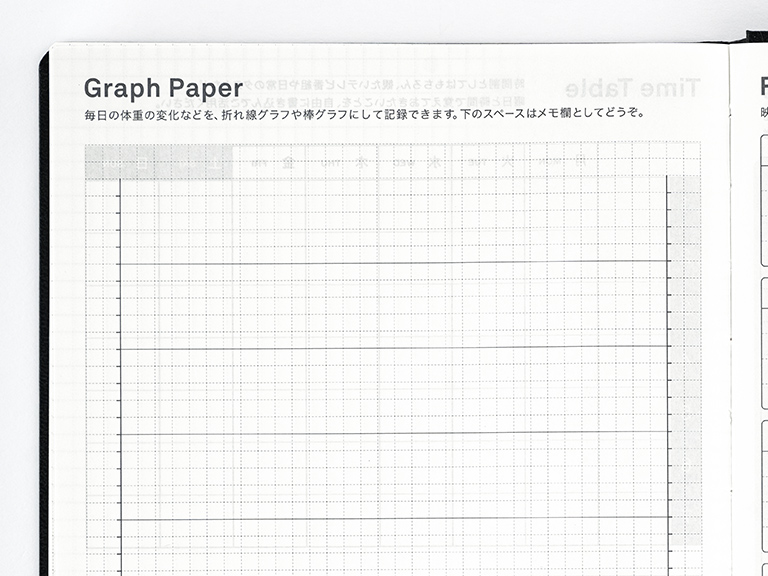Click the letter "F" heading on right page
This screenshot has width=768, height=576.
[x=762, y=88]
